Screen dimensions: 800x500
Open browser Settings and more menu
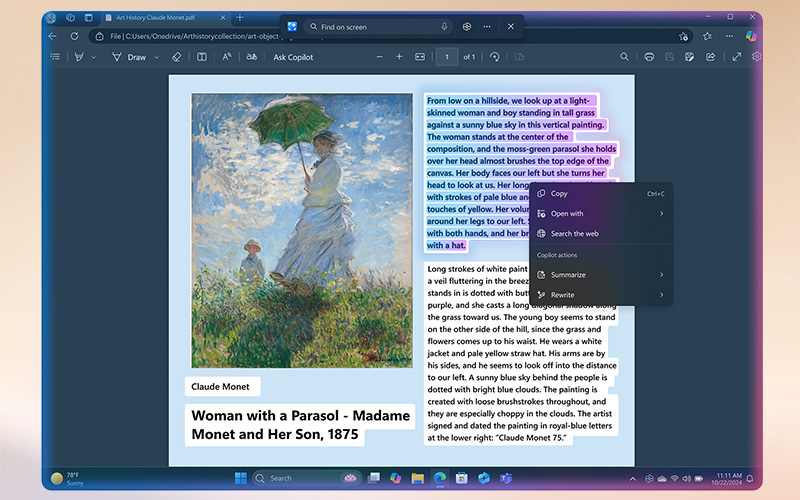pyautogui.click(x=730, y=36)
